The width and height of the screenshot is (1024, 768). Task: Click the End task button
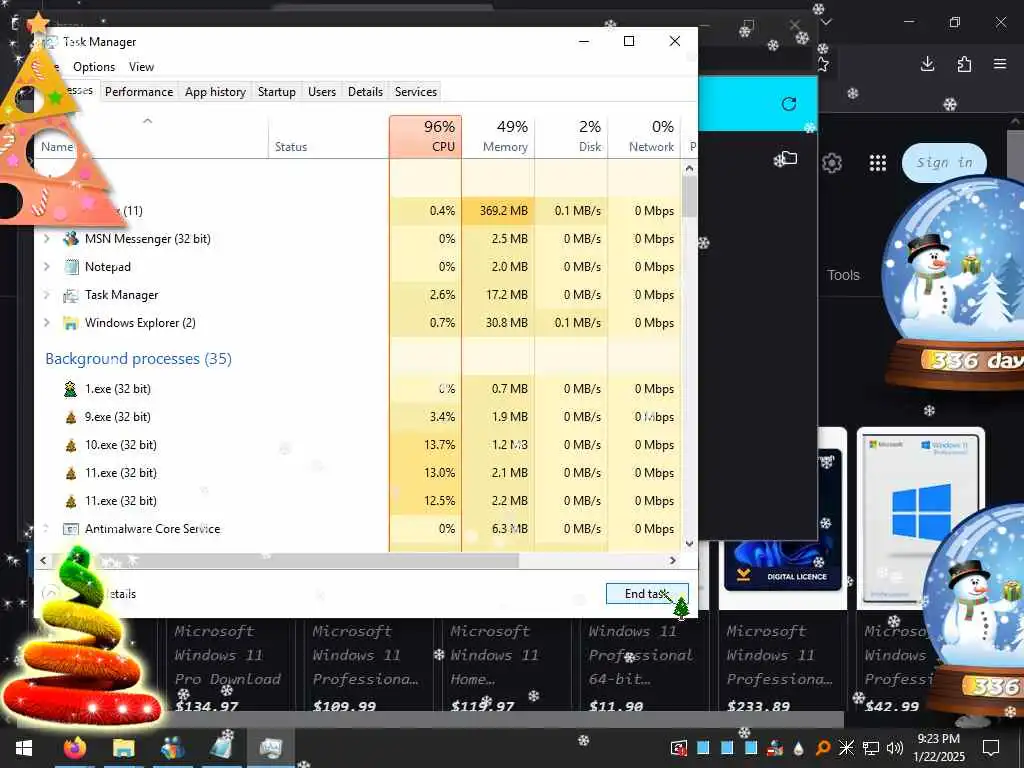click(647, 594)
